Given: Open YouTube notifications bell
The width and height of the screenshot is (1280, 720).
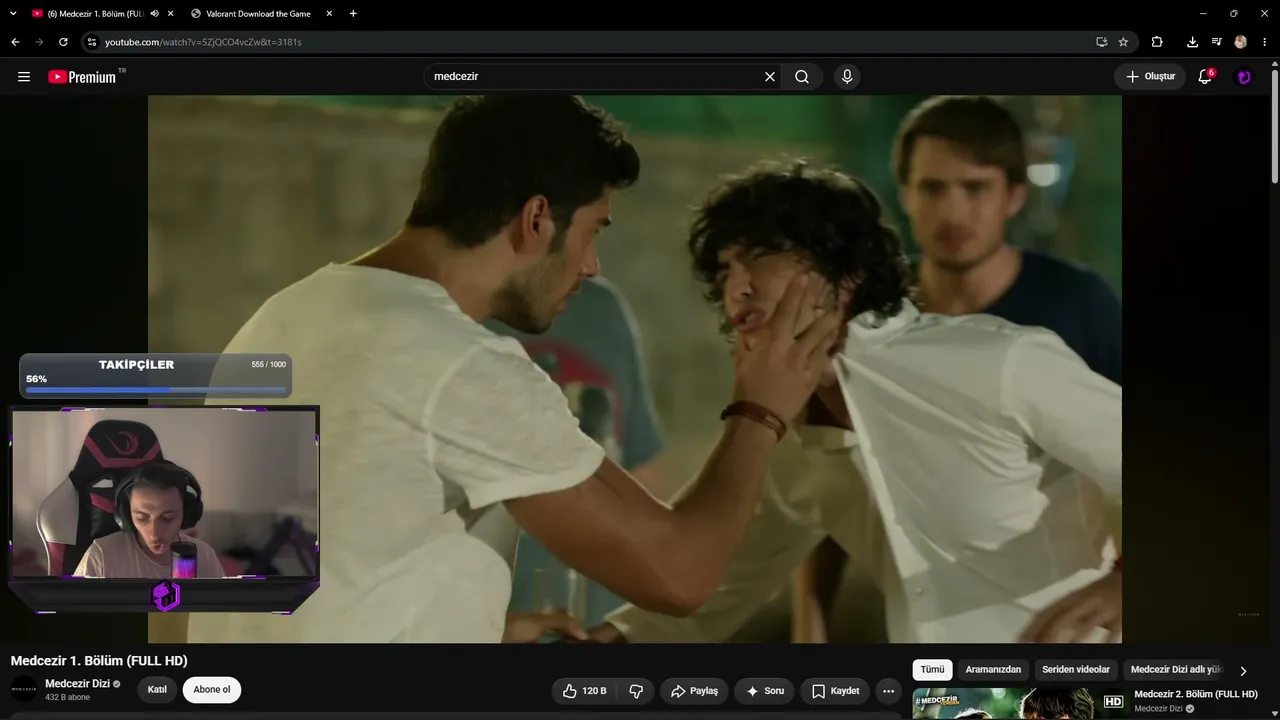Looking at the screenshot, I should click(1205, 77).
